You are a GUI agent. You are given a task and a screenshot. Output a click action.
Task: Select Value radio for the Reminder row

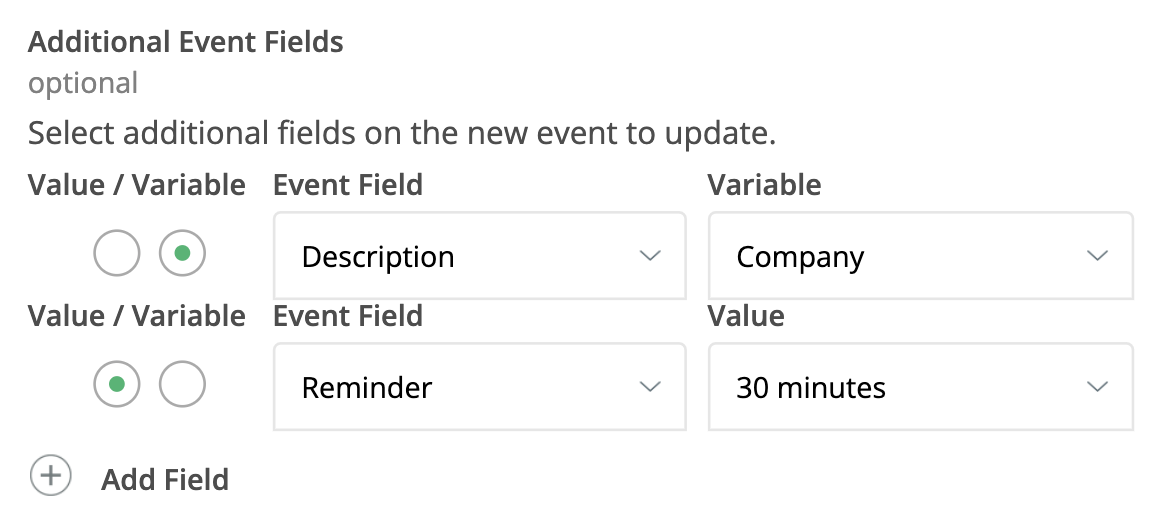tap(117, 384)
